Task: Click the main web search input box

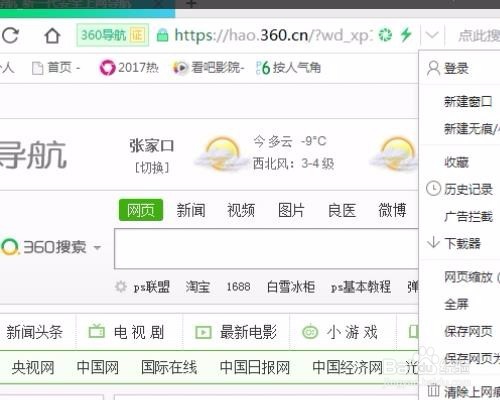Action: [266, 249]
